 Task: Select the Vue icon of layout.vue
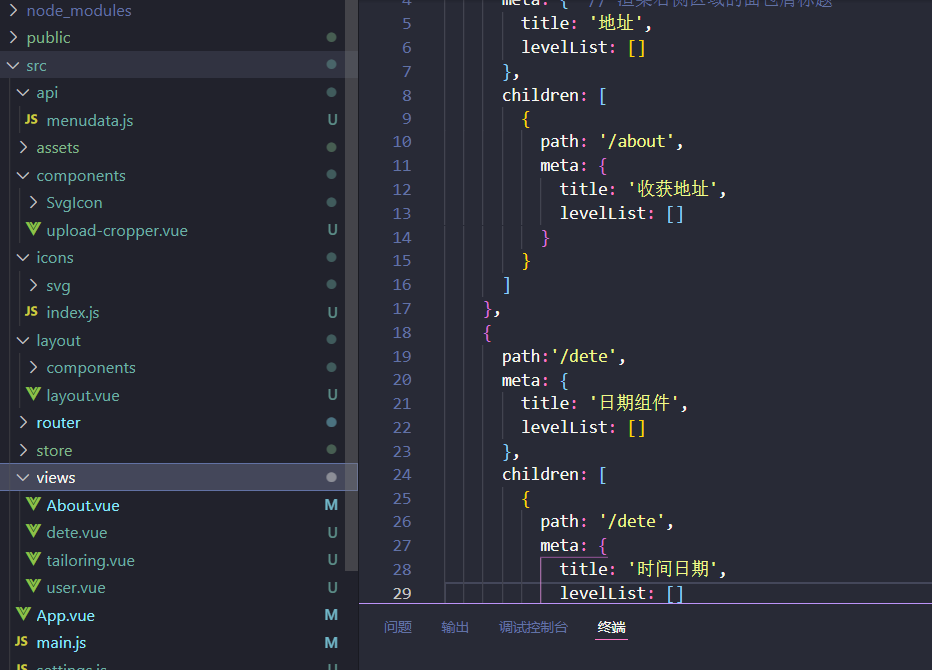33,395
